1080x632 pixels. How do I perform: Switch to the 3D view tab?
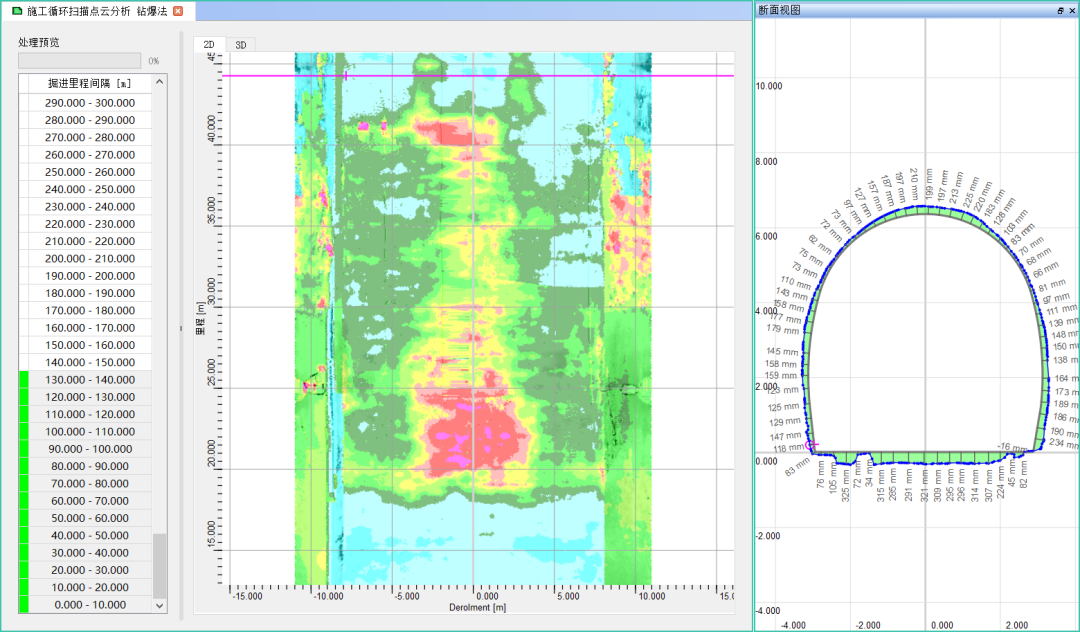(240, 45)
